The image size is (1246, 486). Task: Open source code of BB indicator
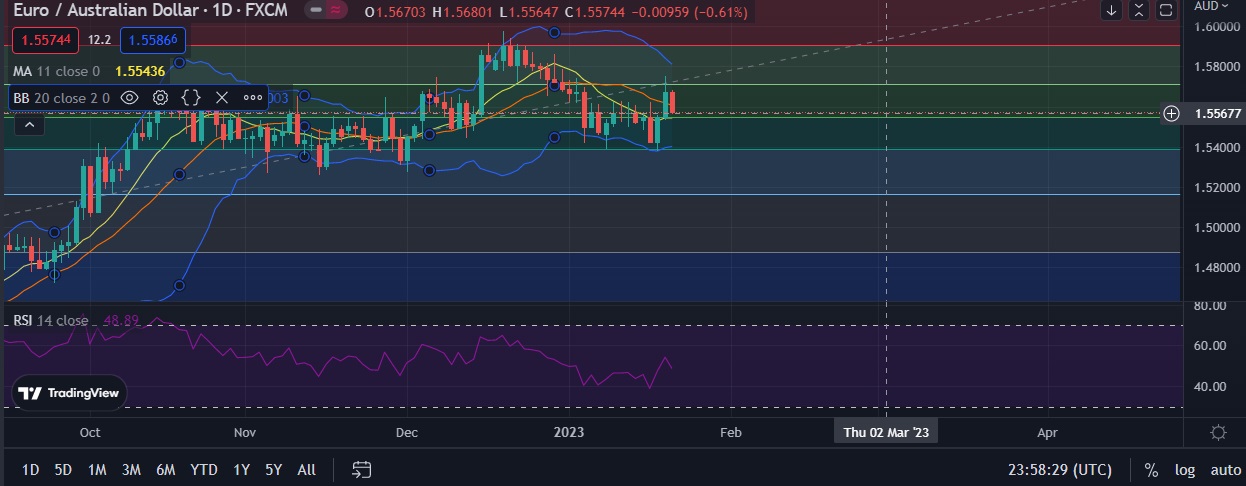click(191, 98)
